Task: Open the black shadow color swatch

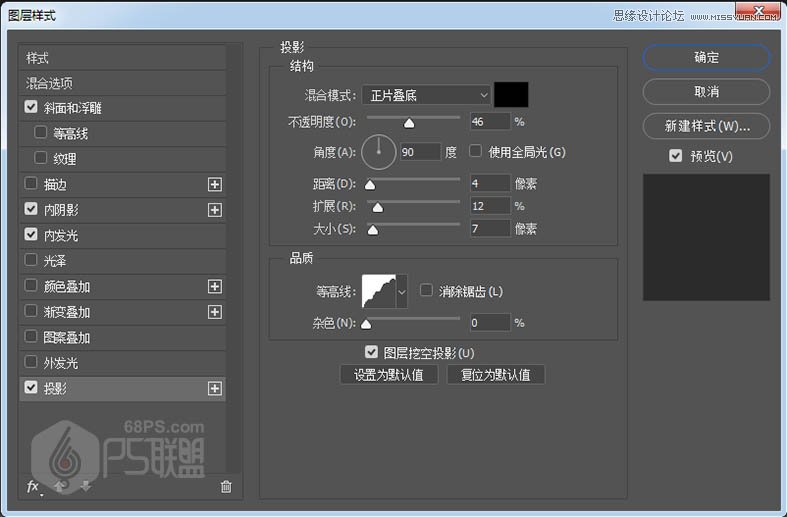Action: tap(511, 95)
